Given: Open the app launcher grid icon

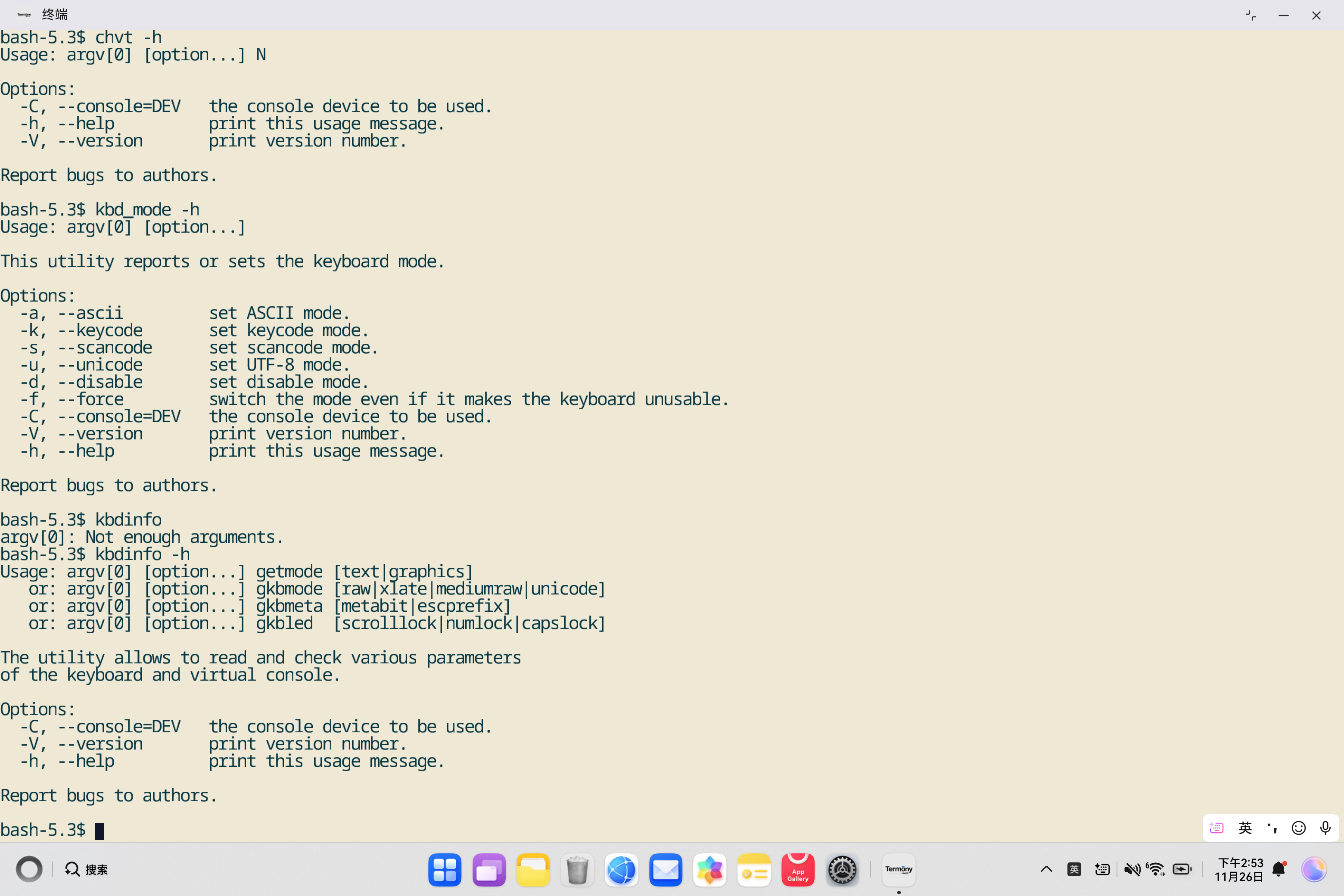Looking at the screenshot, I should click(x=445, y=870).
